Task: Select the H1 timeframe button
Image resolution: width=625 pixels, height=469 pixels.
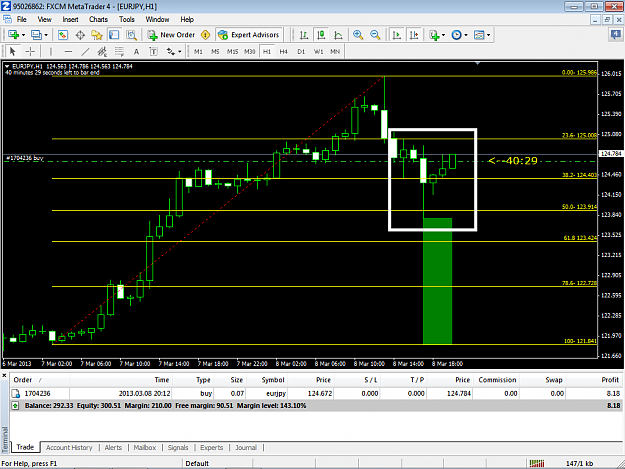Action: point(267,51)
